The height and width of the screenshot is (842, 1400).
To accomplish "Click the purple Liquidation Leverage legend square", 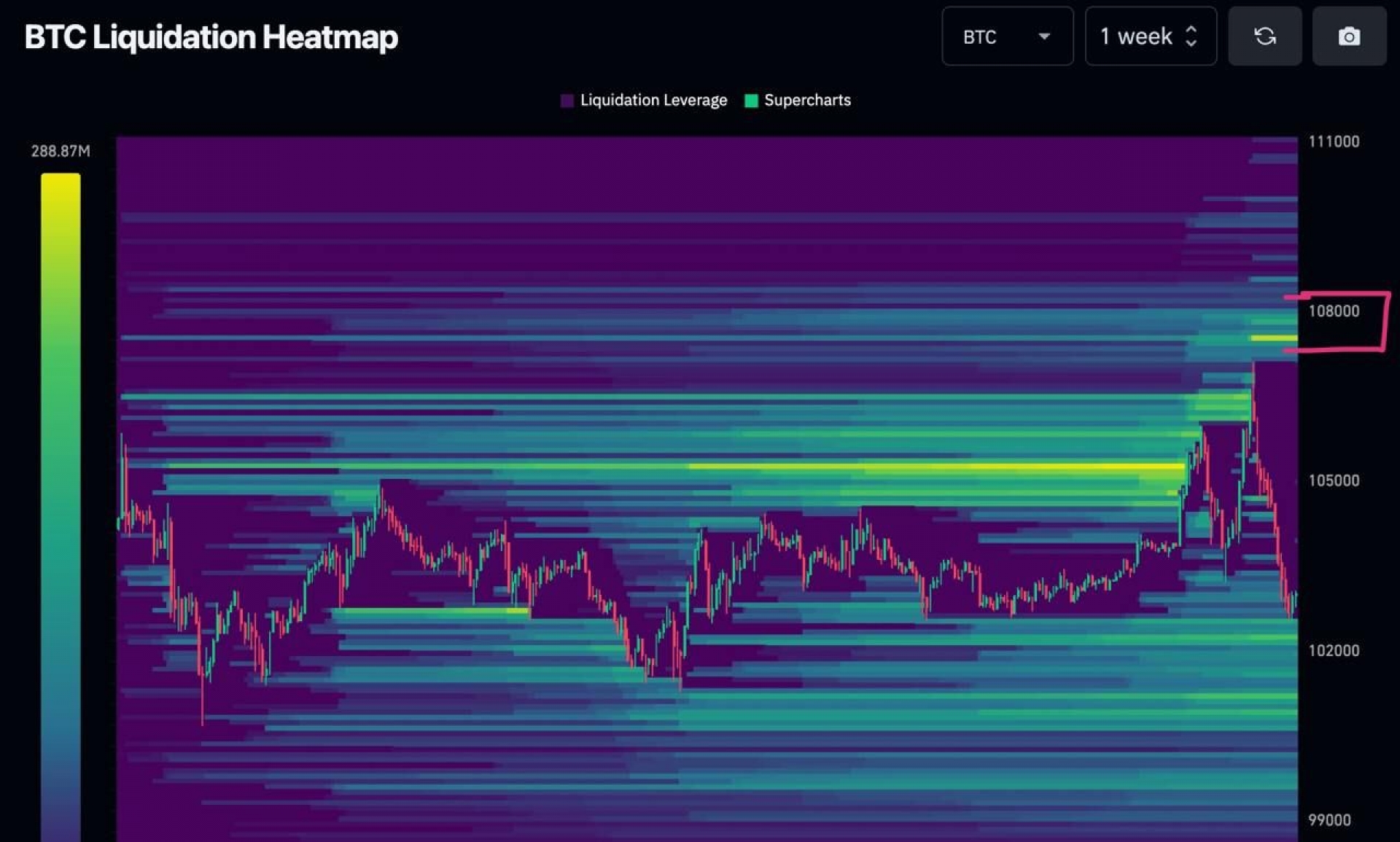I will 567,101.
